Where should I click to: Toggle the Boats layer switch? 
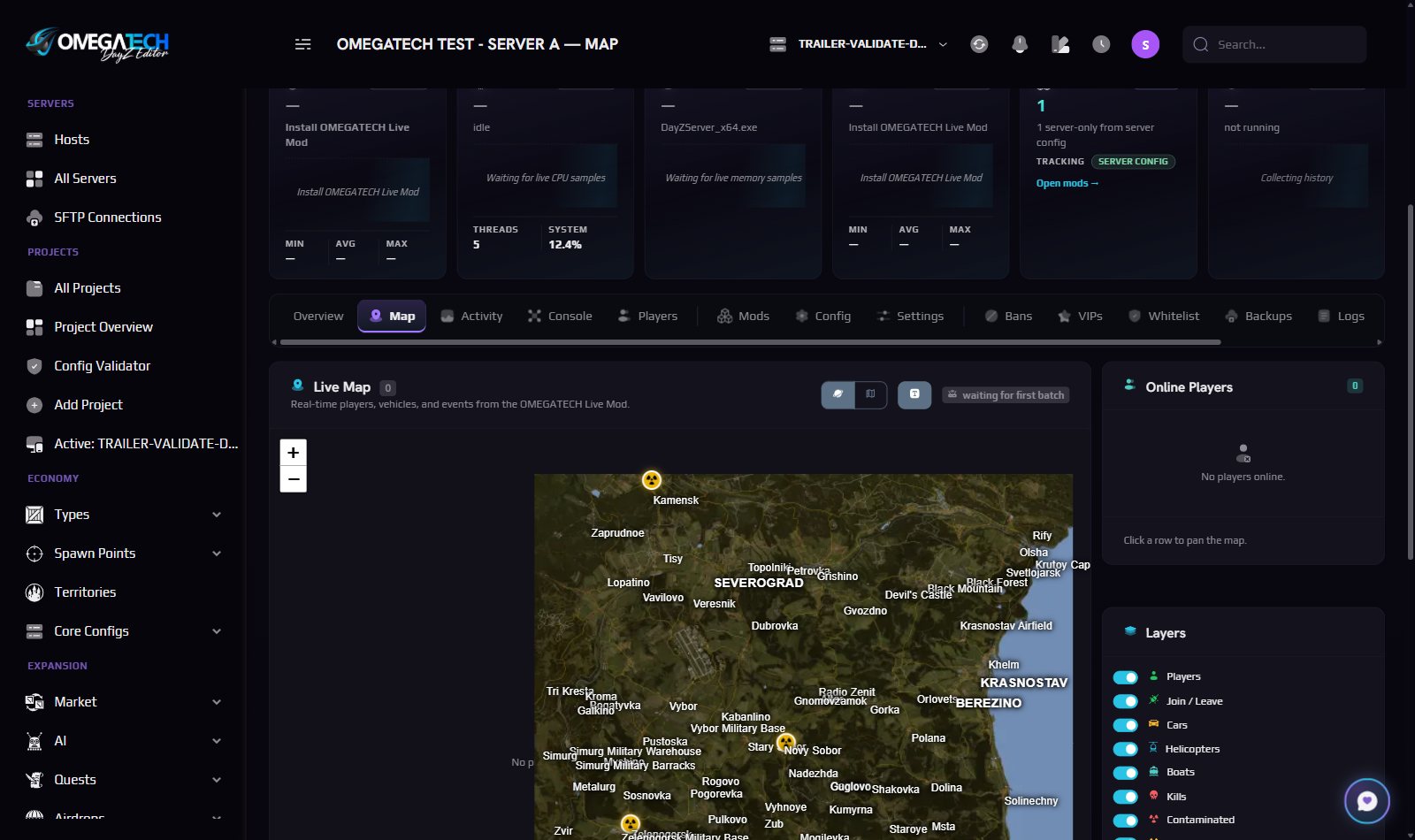1125,773
